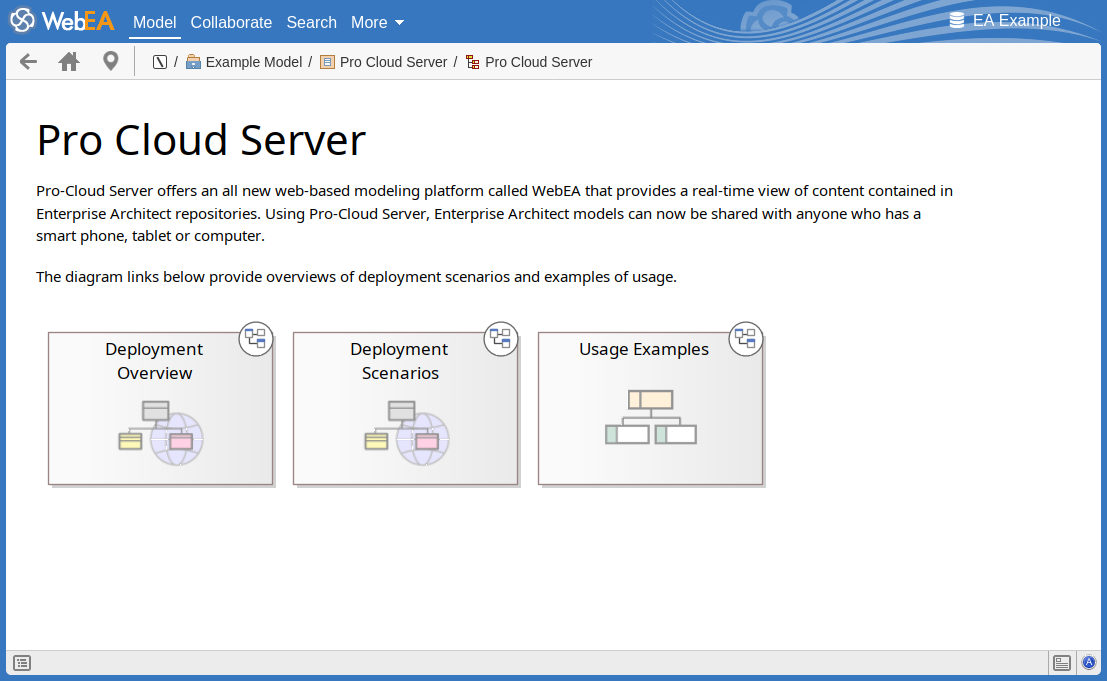1107x681 pixels.
Task: Click the WebEA logo
Action: 62,21
